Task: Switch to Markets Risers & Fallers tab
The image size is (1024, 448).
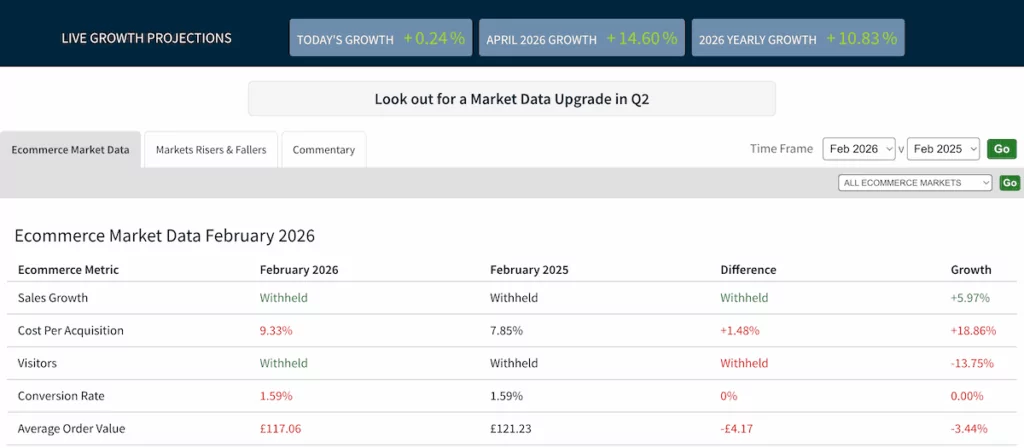Action: [x=211, y=150]
